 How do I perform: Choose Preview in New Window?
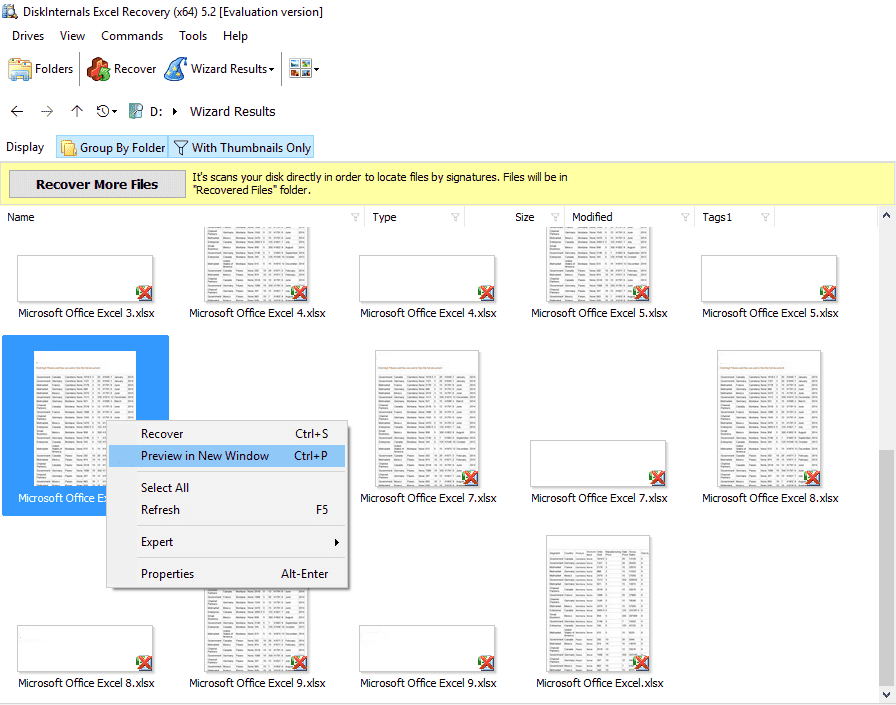pyautogui.click(x=205, y=456)
